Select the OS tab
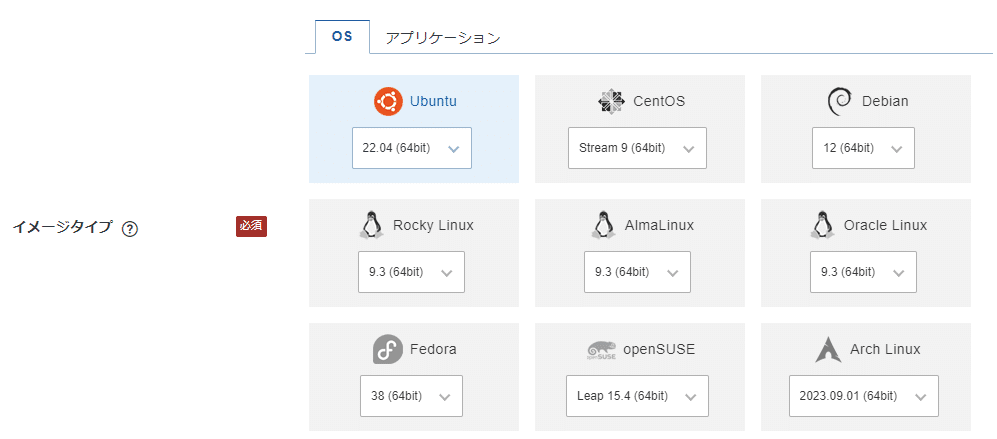 coord(342,37)
